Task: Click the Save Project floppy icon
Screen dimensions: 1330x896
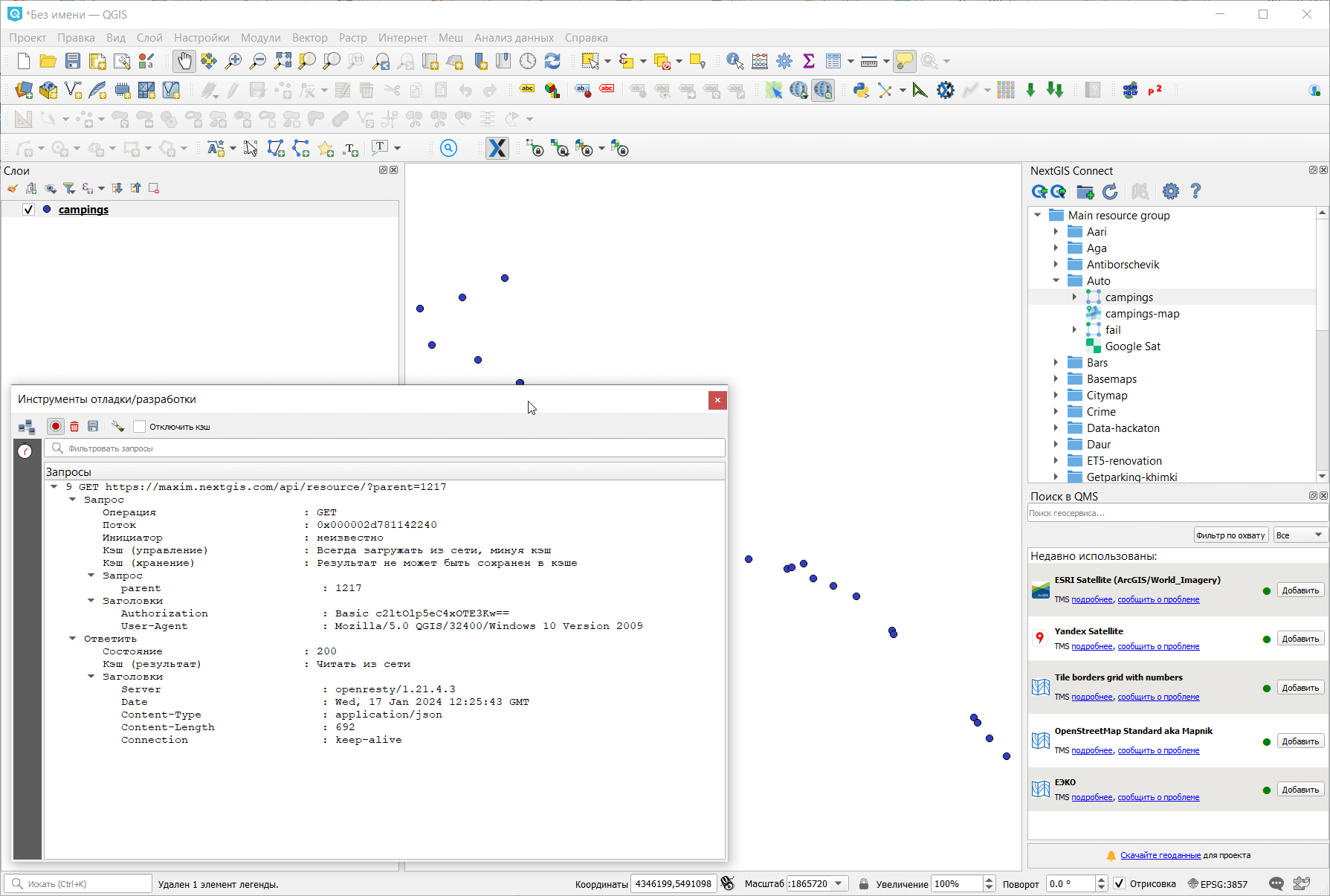Action: 72,61
